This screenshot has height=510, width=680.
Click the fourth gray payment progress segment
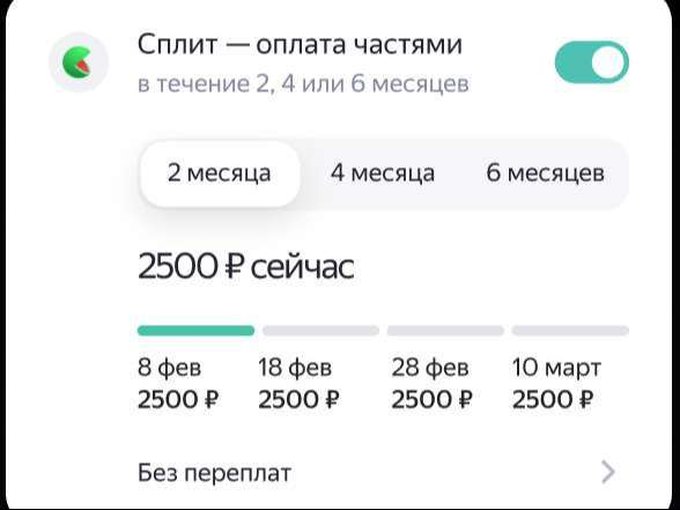[570, 330]
